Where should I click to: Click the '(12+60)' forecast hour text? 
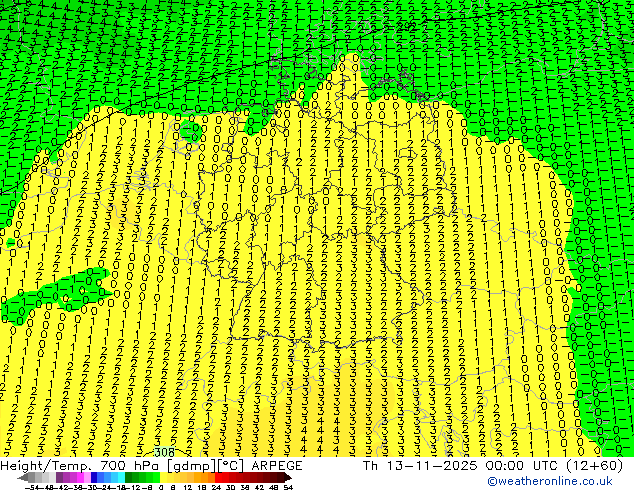coord(594,466)
